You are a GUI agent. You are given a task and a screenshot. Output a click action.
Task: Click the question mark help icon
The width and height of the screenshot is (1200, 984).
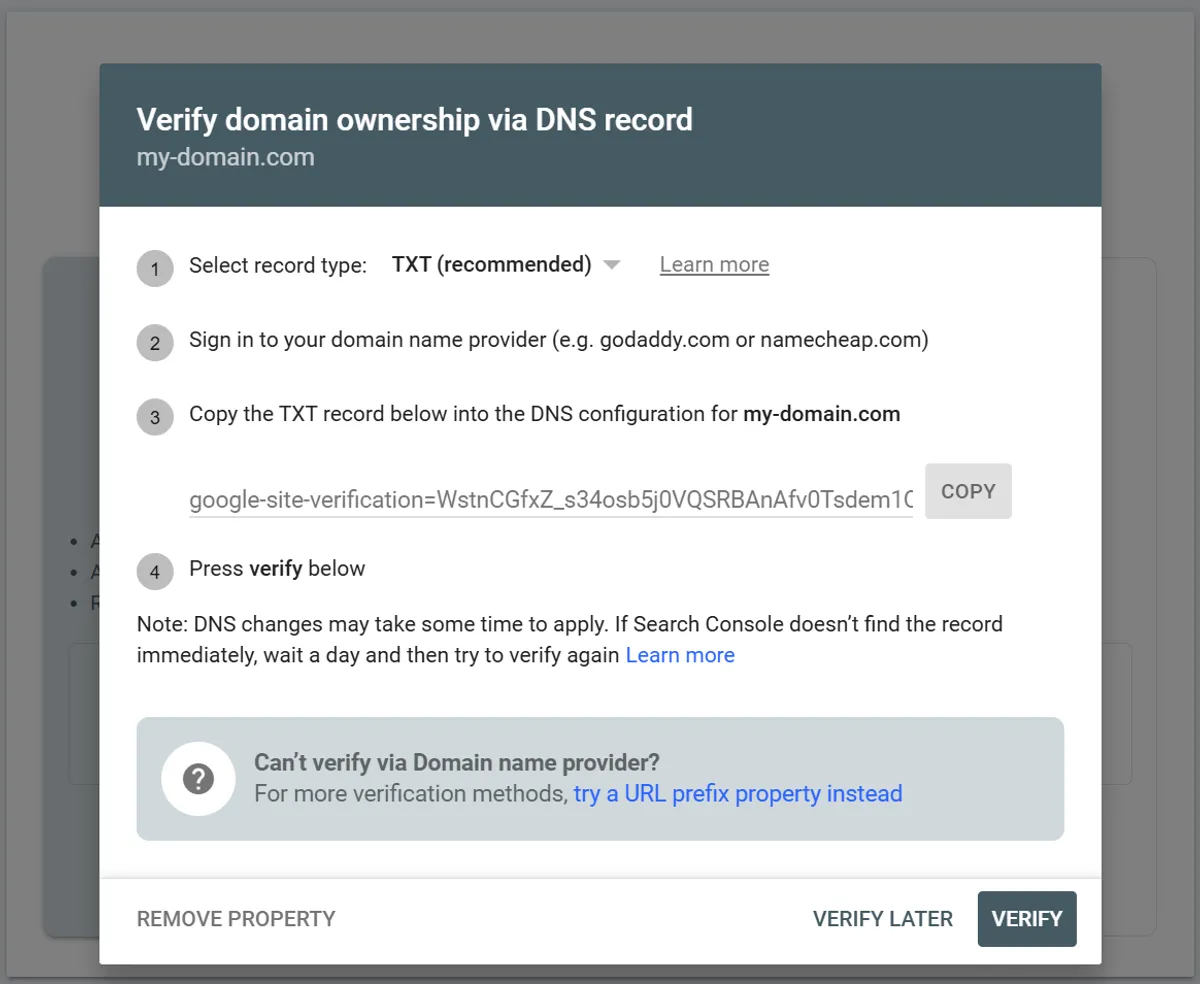(198, 778)
